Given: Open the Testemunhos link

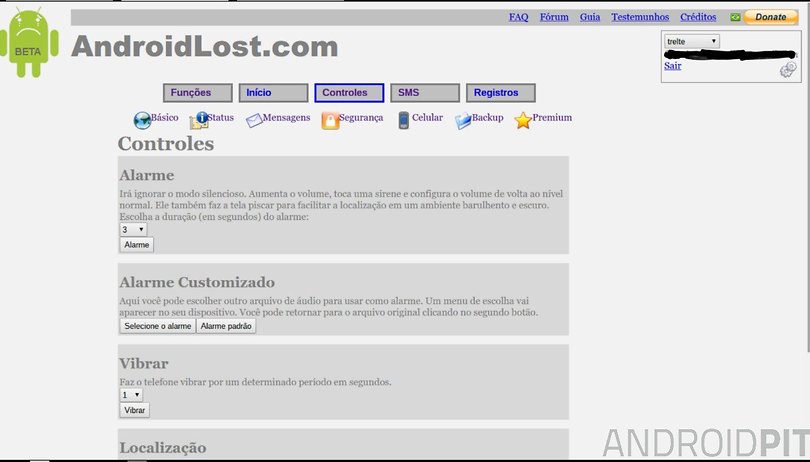Looking at the screenshot, I should coord(640,17).
